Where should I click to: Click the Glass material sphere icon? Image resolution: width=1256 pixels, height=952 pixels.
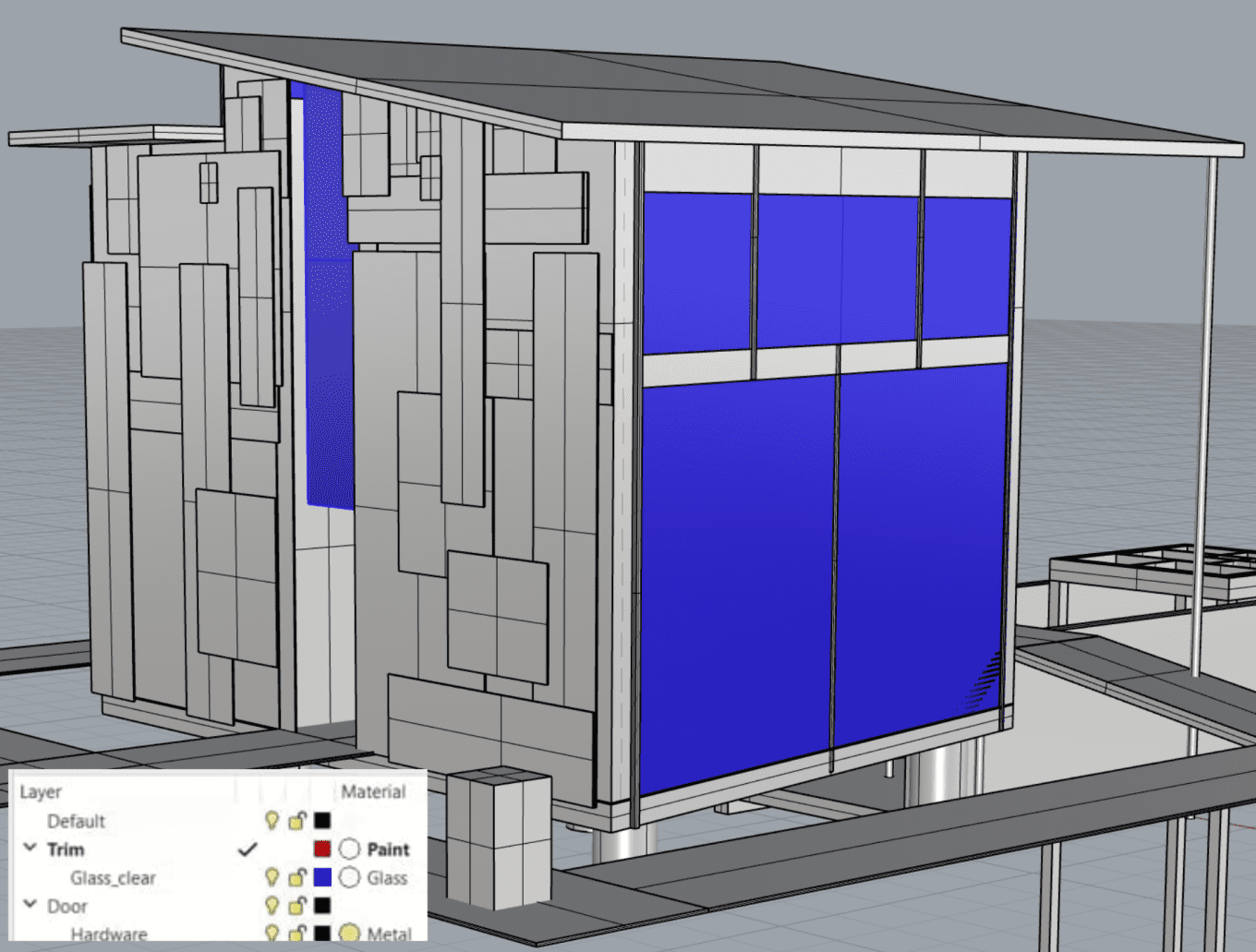349,877
